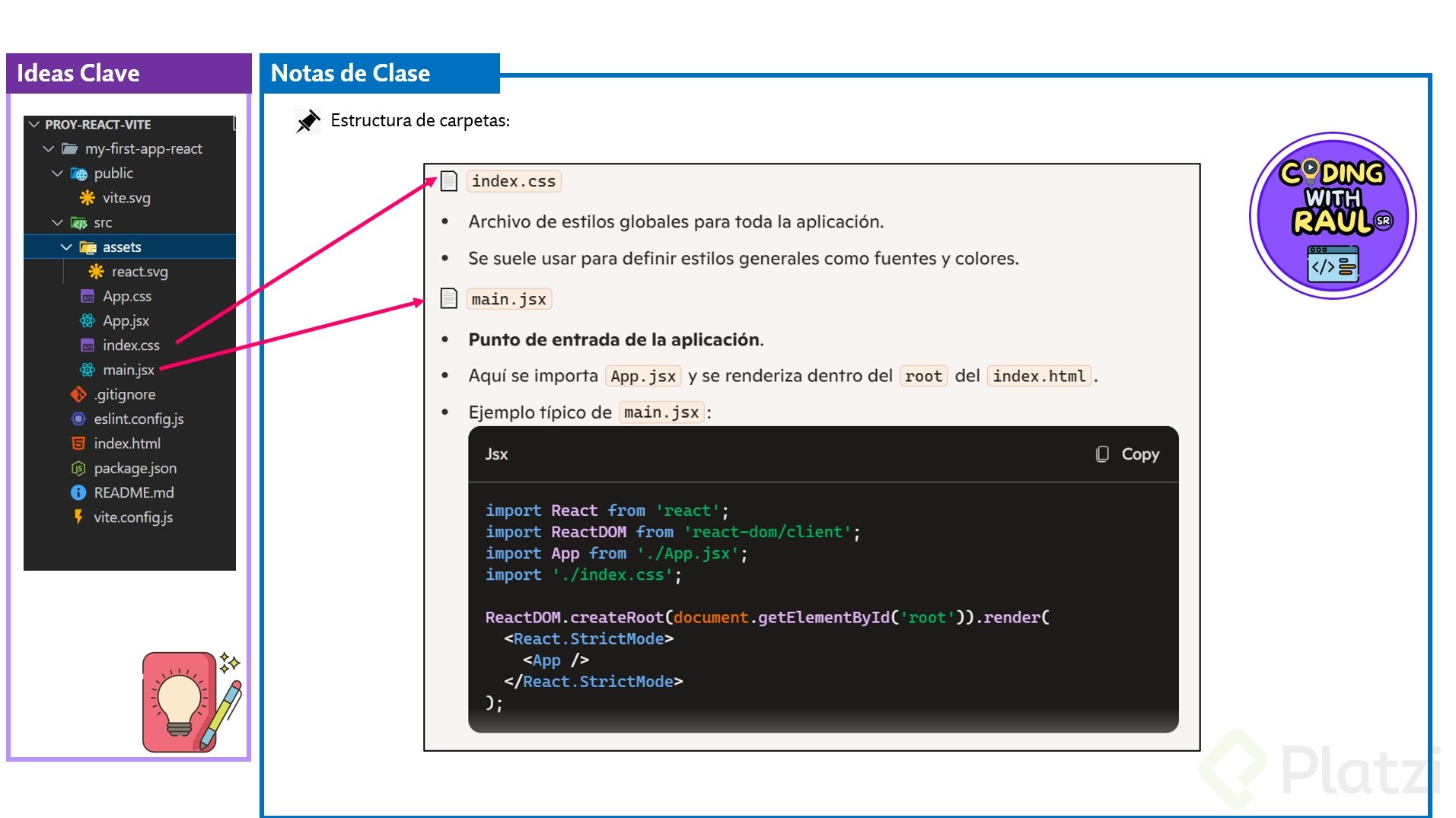This screenshot has width=1456, height=818.
Task: Collapse the public folder chevron
Action: pos(57,173)
